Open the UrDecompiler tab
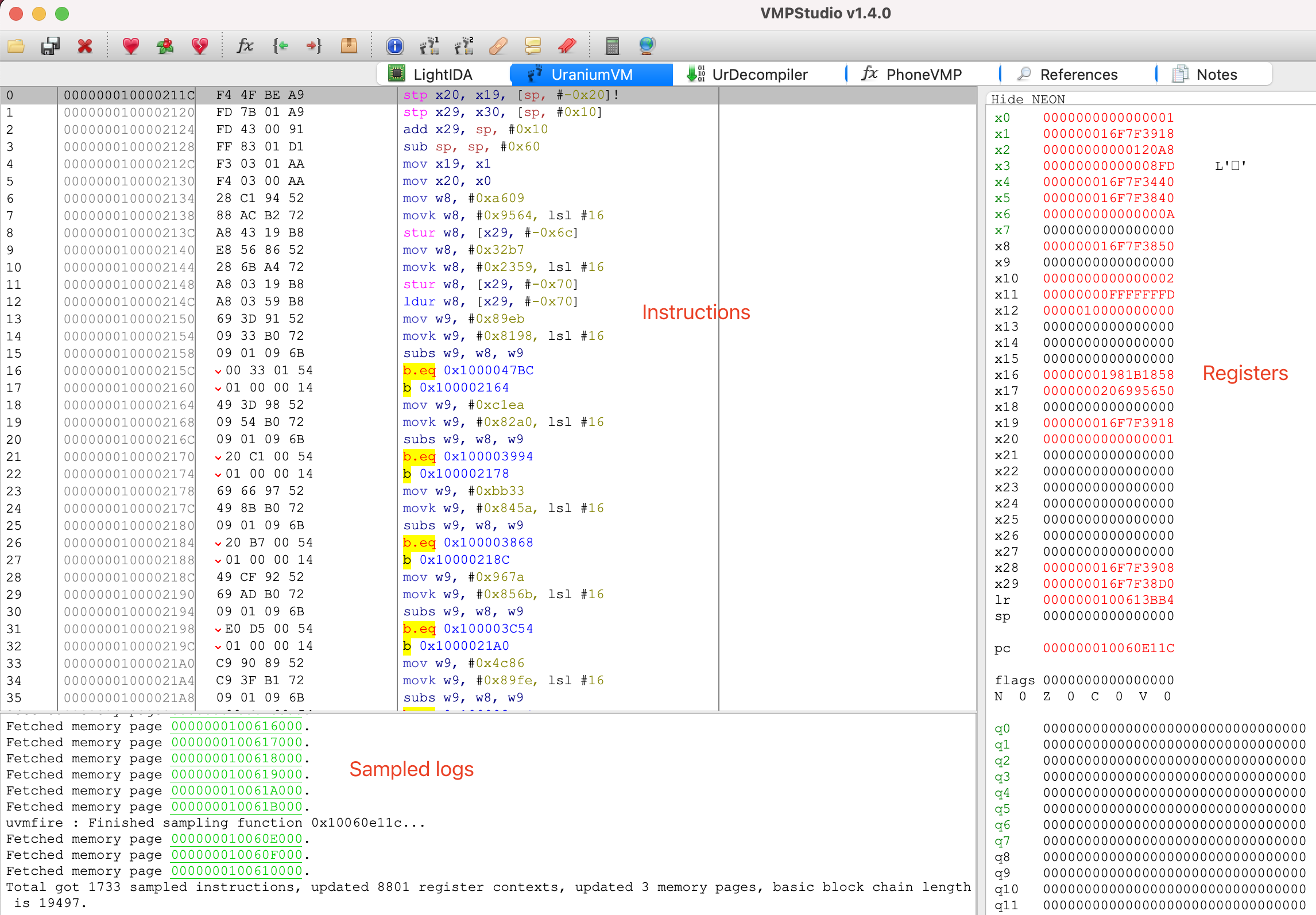The image size is (1316, 915). tap(759, 74)
